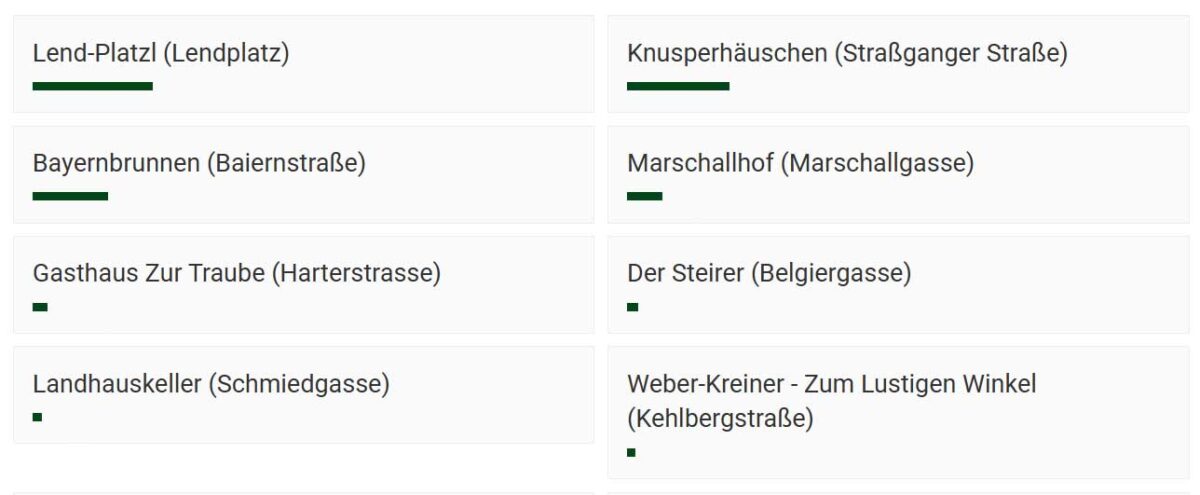This screenshot has width=1200, height=495.
Task: Select the Lend-Platzl (Lendplatz) entry
Action: click(161, 53)
